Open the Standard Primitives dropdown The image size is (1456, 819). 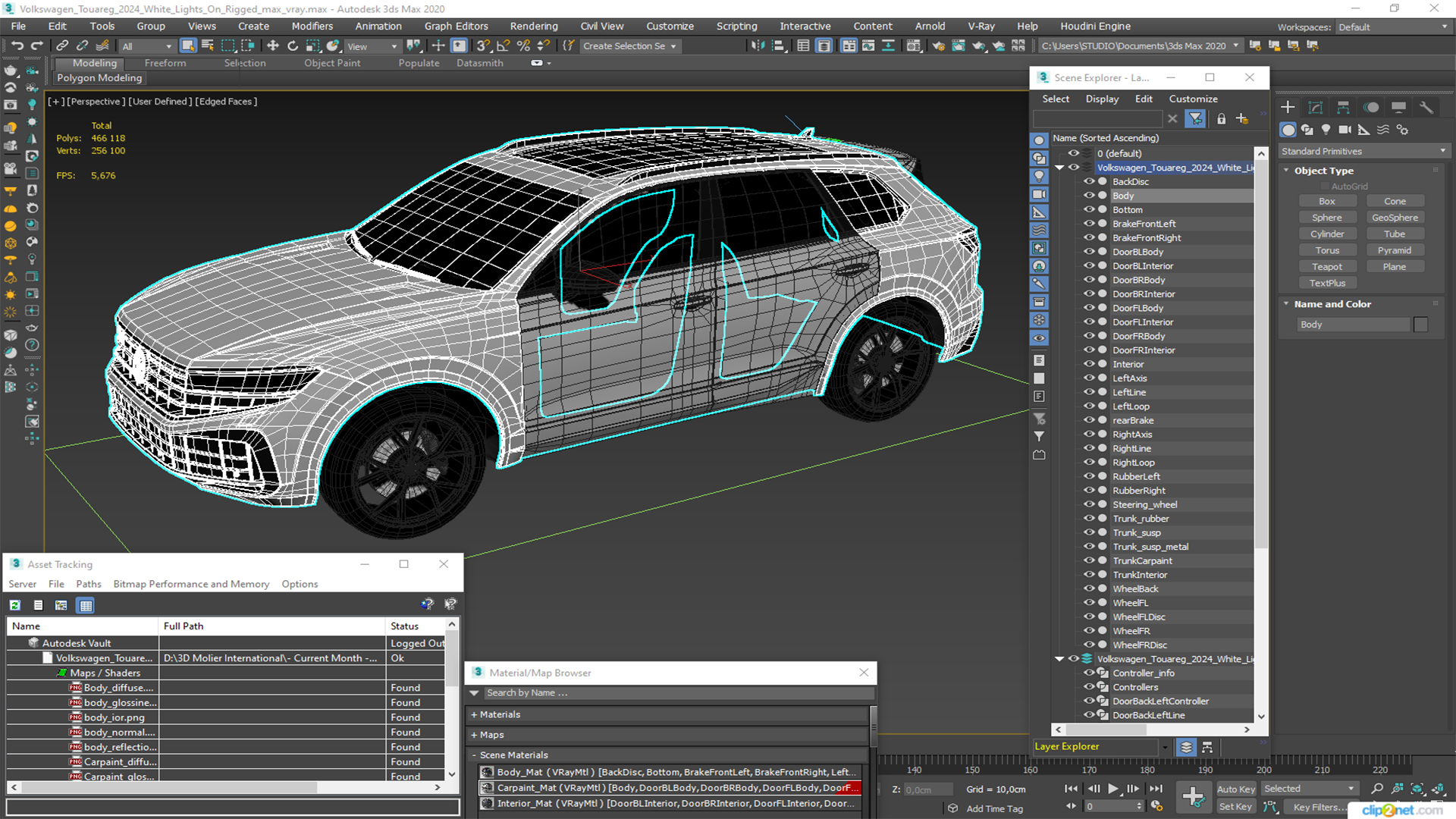(x=1363, y=152)
